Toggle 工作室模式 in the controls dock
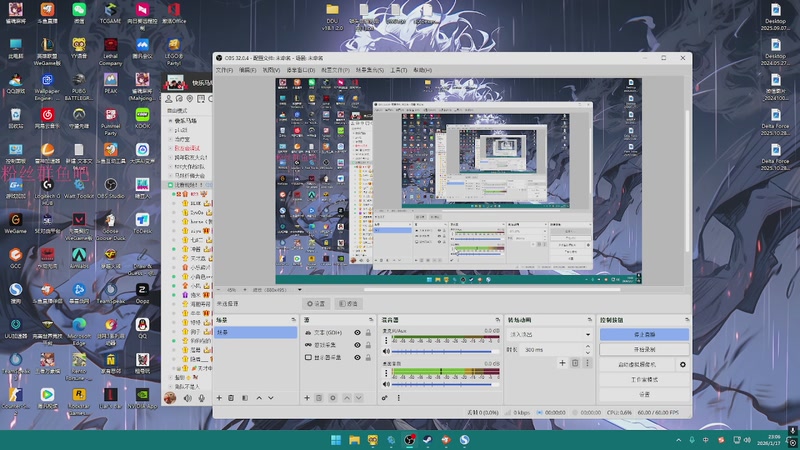The width and height of the screenshot is (800, 450). pyautogui.click(x=644, y=380)
